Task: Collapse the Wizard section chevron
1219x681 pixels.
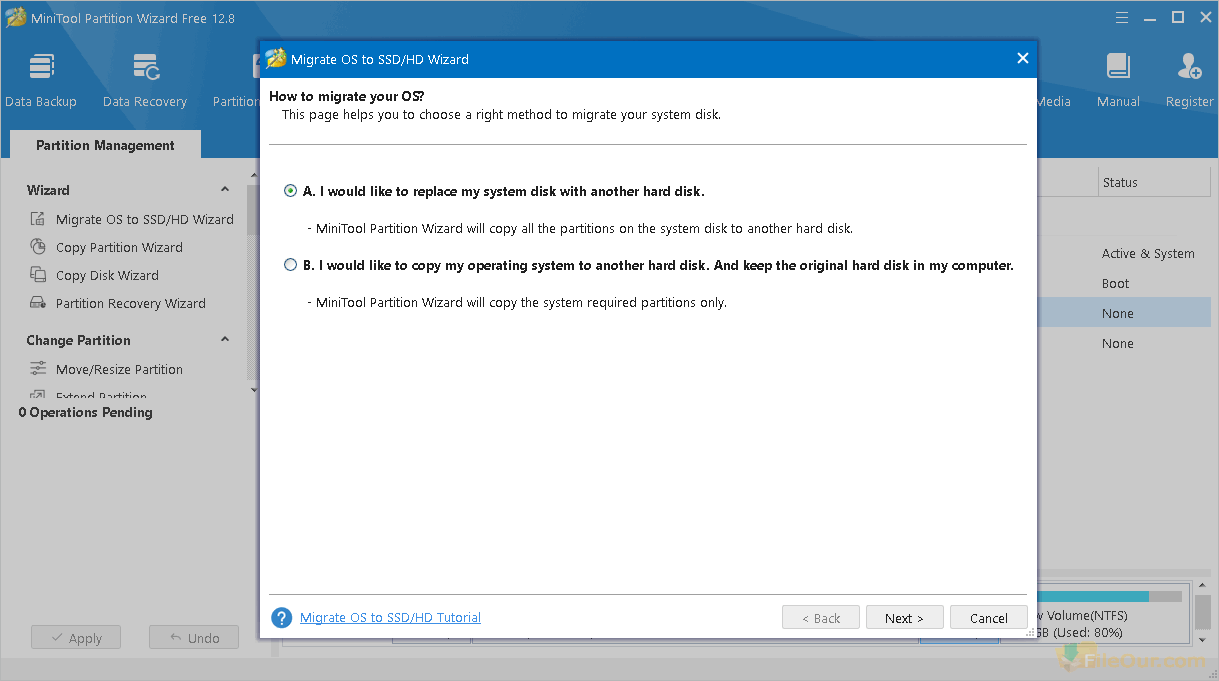Action: pyautogui.click(x=225, y=190)
